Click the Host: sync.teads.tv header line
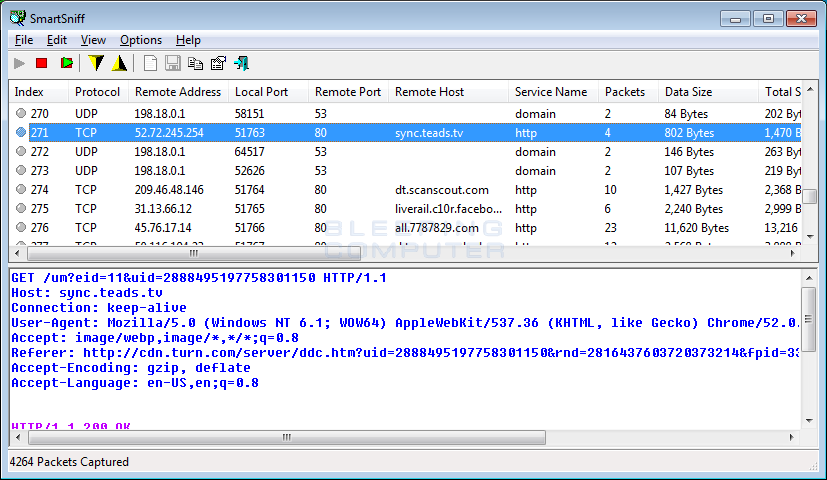The height and width of the screenshot is (480, 827). click(x=87, y=293)
